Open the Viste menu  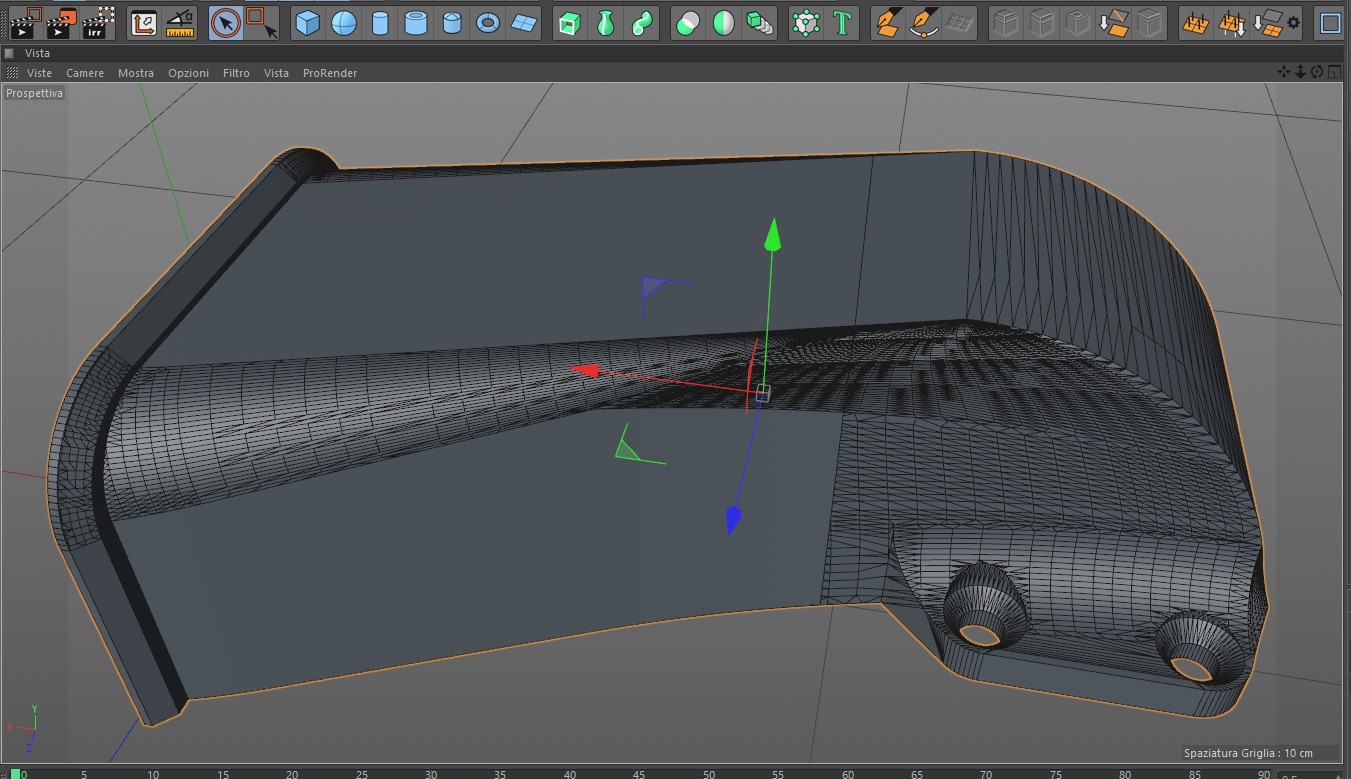(39, 73)
